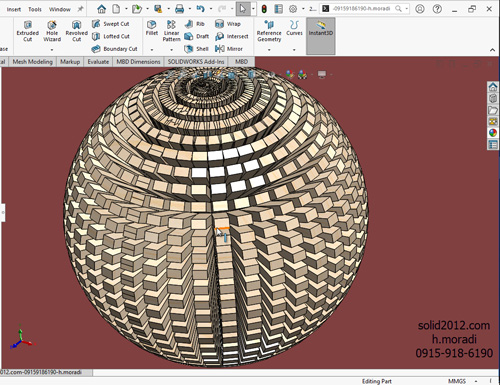Open the user login account icon
This screenshot has width=500, height=385.
(x=420, y=9)
